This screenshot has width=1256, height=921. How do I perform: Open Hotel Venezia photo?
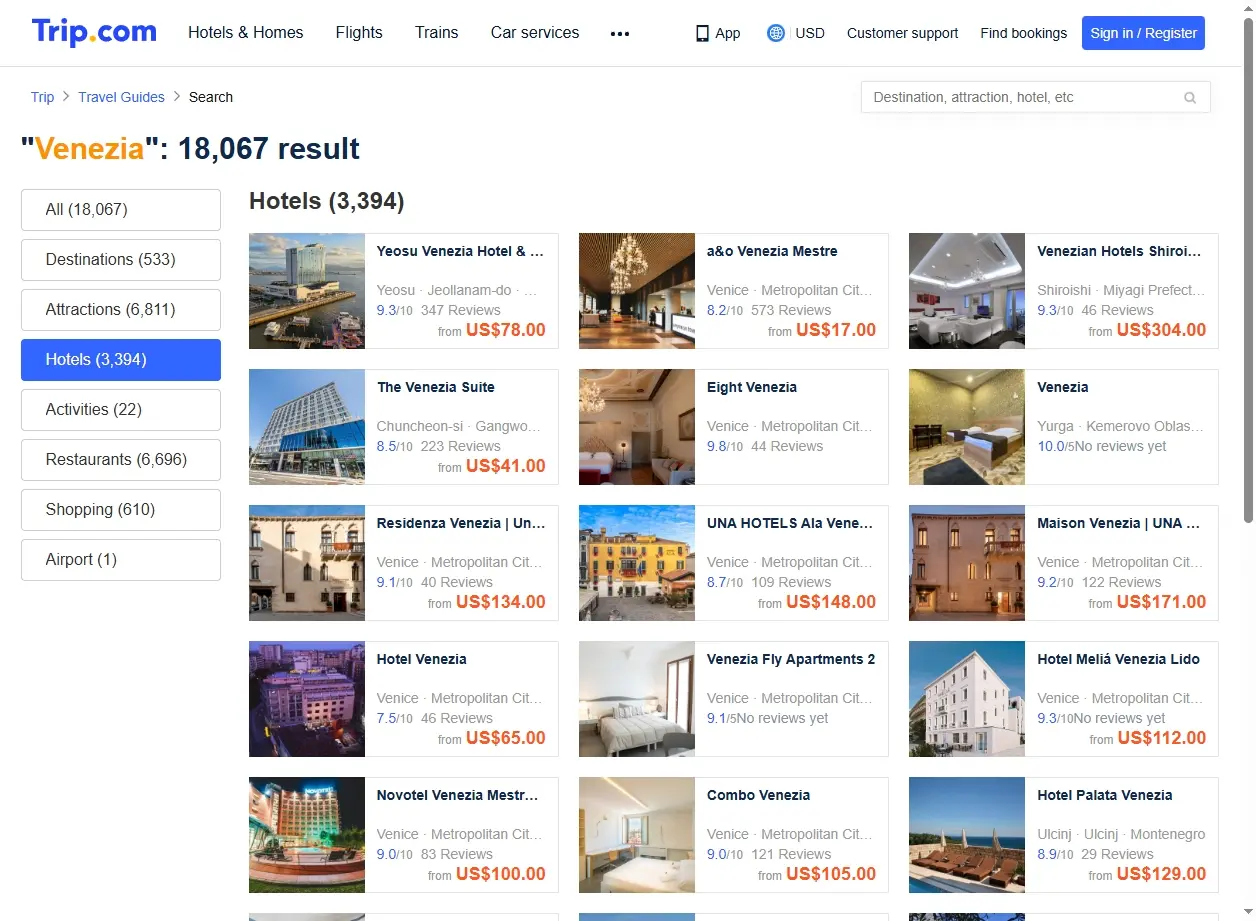click(x=307, y=699)
